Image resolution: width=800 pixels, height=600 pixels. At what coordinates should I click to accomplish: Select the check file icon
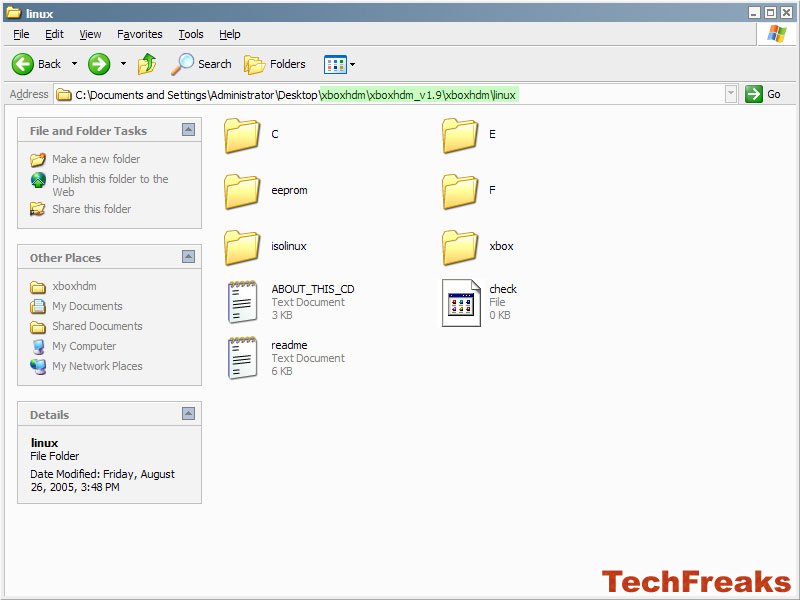[x=461, y=303]
